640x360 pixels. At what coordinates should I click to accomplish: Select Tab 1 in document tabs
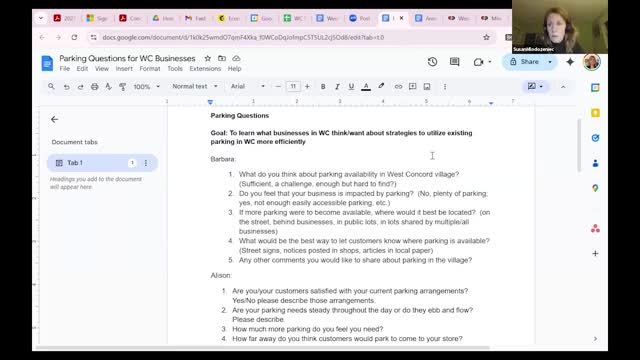[x=102, y=163]
